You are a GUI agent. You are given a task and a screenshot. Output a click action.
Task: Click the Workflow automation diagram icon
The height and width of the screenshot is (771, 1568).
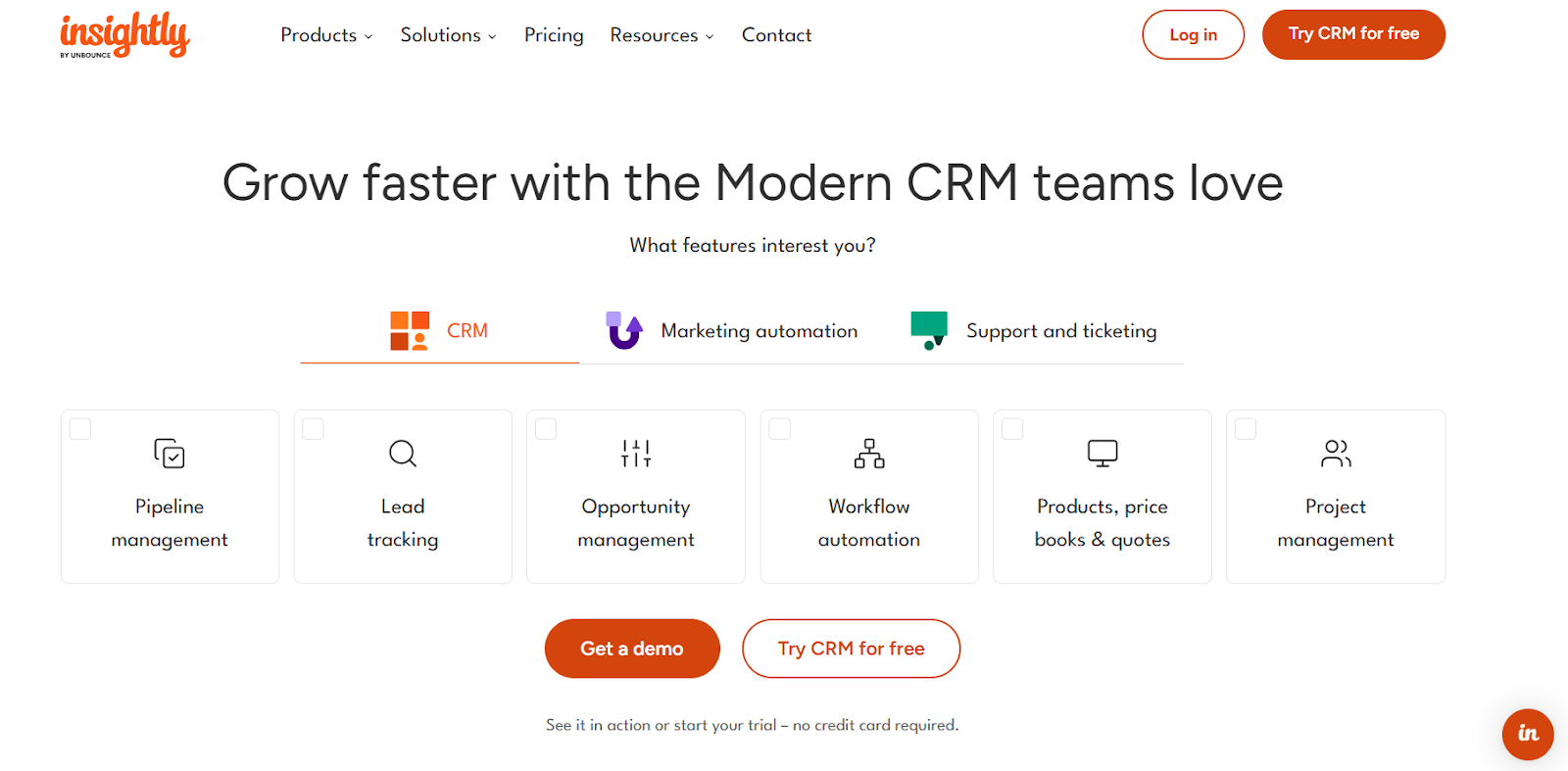869,454
